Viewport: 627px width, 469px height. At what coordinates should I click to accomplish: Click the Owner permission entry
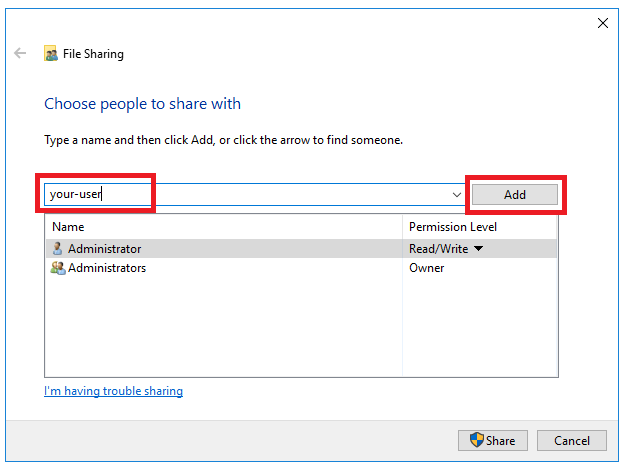(426, 267)
